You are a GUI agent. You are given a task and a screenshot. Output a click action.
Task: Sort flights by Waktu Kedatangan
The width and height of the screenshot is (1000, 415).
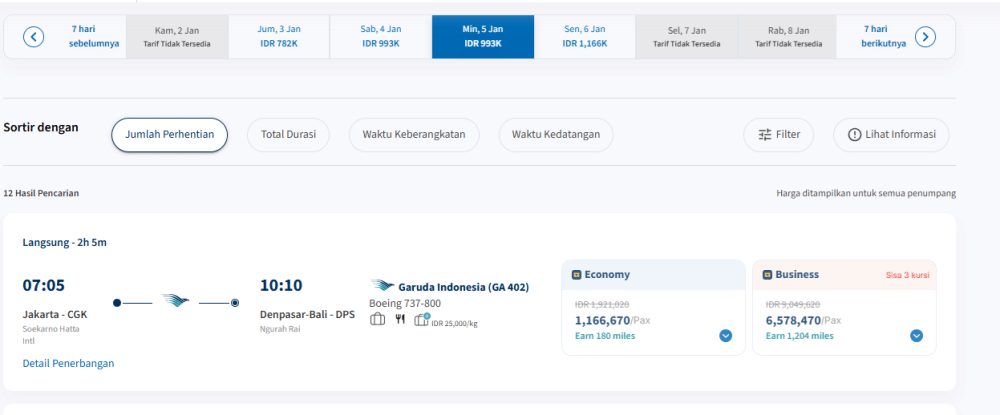pos(556,135)
